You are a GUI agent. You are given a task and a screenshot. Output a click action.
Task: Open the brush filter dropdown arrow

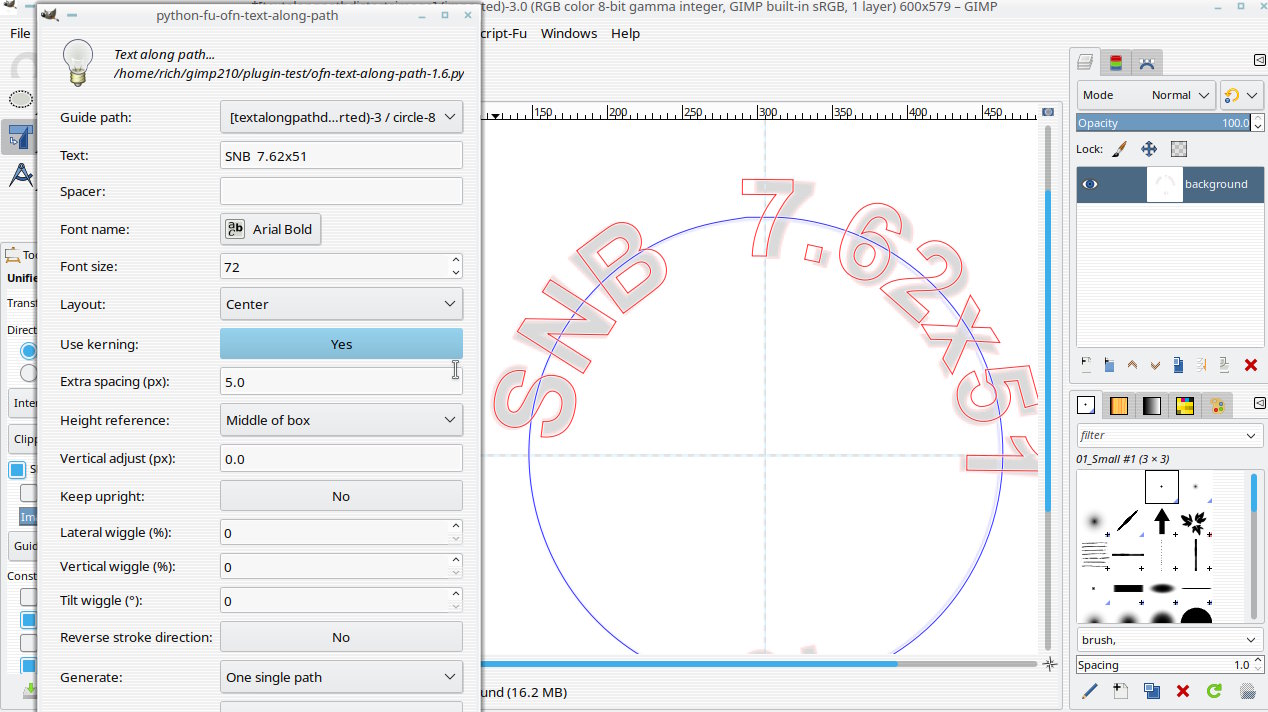coord(1251,436)
